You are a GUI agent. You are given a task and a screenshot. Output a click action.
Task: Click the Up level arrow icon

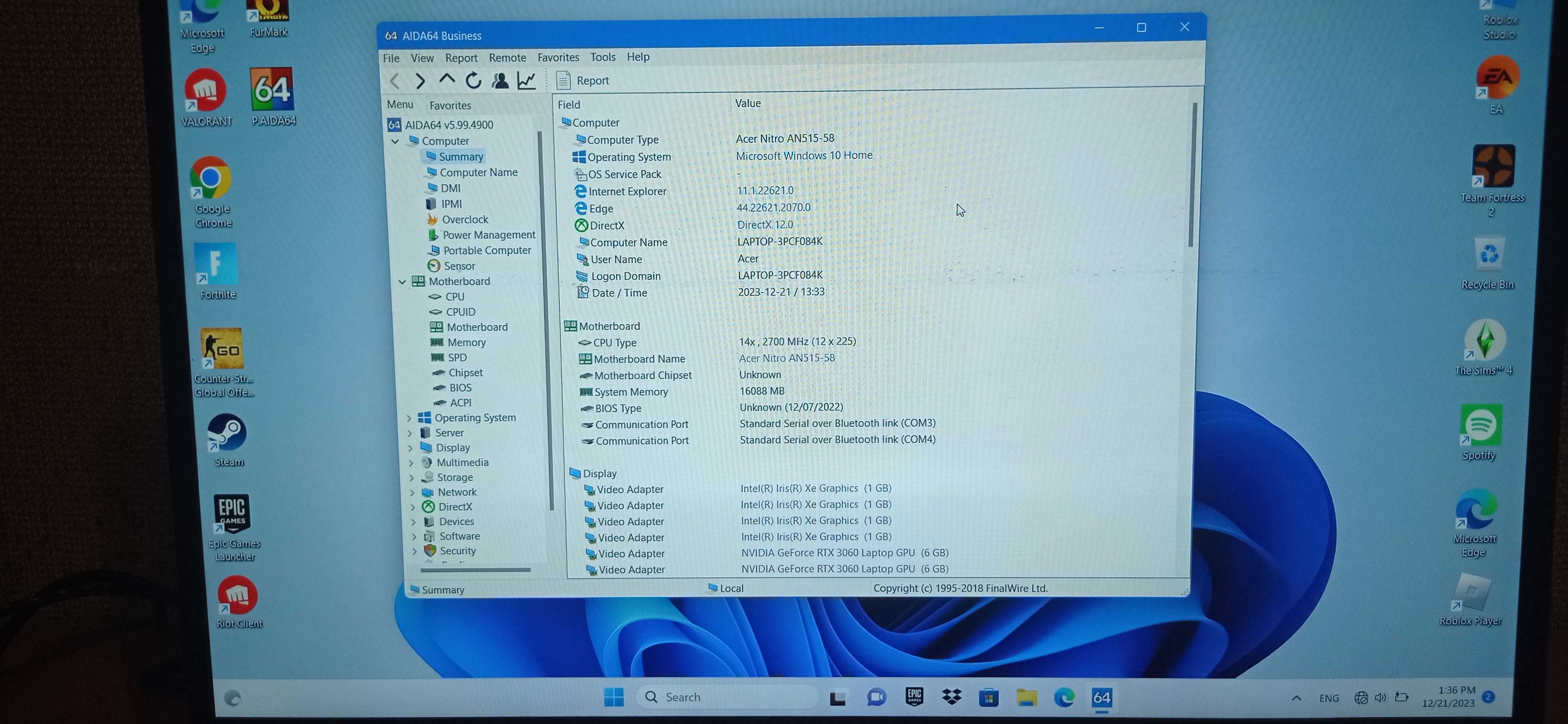(447, 80)
